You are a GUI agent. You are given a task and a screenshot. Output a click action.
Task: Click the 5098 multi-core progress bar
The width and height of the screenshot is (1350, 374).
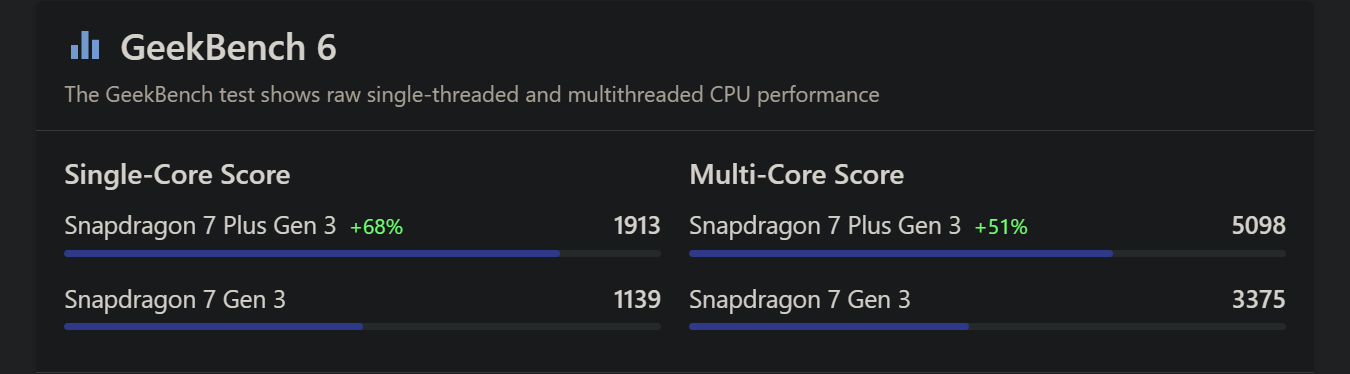tap(987, 253)
